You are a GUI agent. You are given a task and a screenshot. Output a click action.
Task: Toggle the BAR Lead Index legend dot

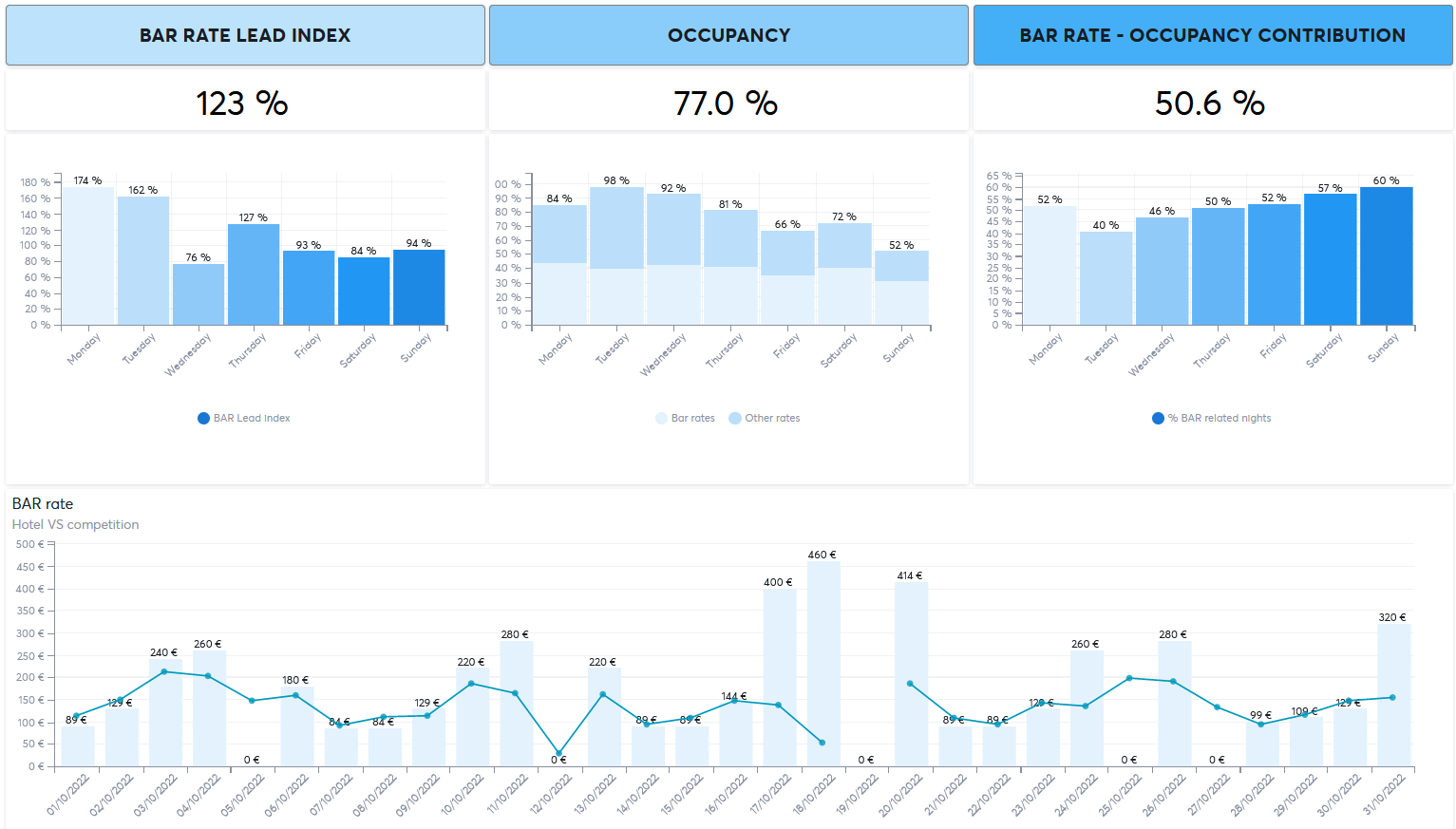(x=203, y=418)
